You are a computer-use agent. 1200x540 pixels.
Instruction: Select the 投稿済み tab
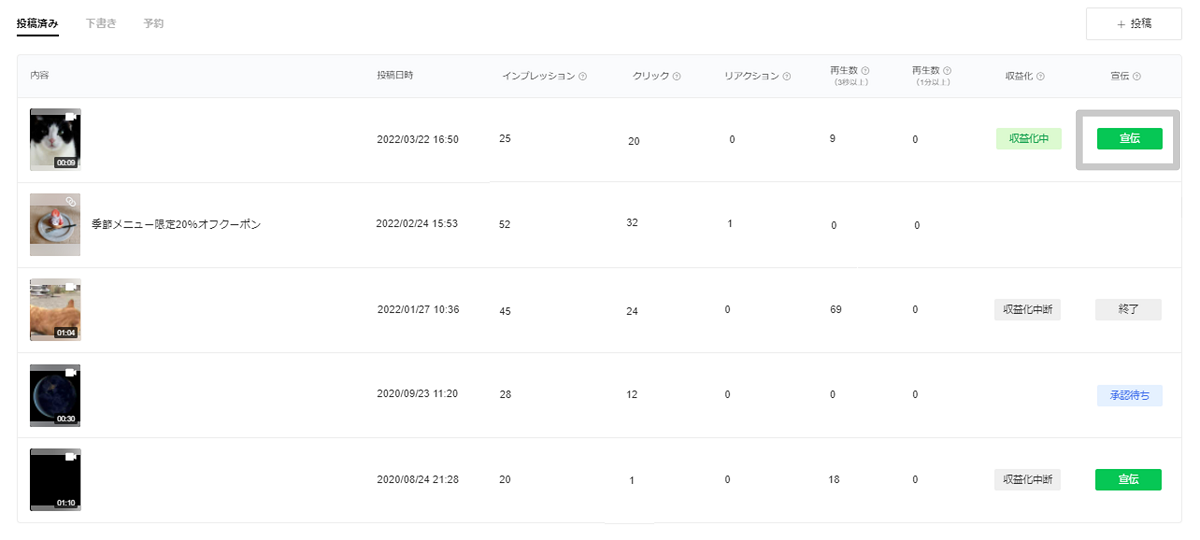tap(38, 23)
